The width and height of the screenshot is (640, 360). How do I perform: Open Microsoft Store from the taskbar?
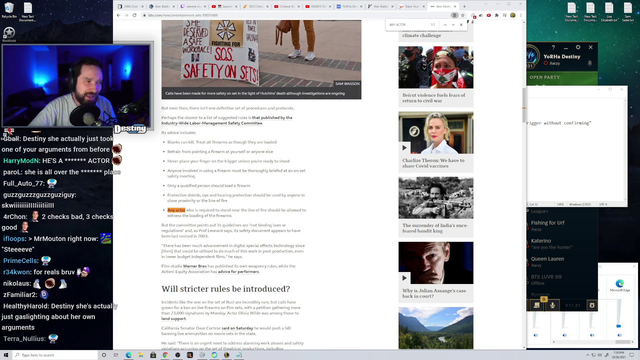pyautogui.click(x=153, y=355)
